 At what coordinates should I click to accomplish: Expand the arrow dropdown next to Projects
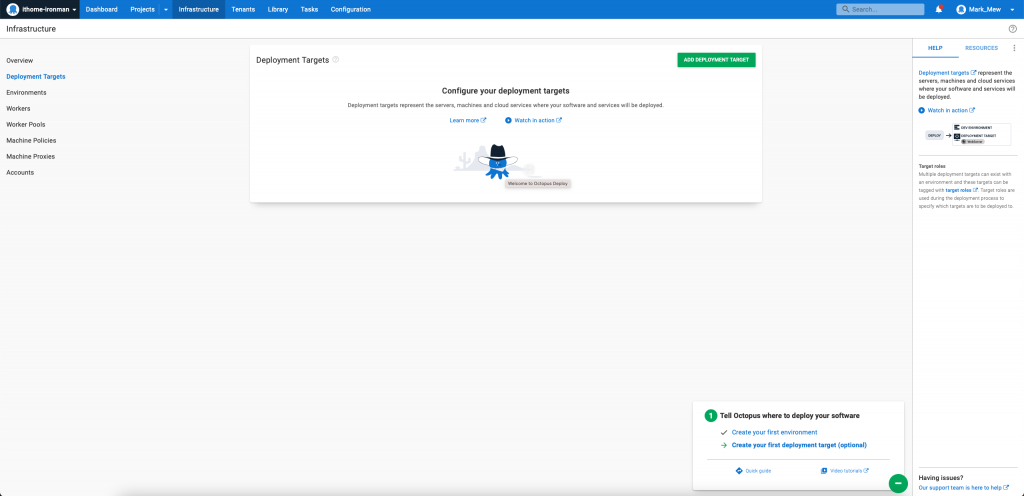tap(166, 10)
